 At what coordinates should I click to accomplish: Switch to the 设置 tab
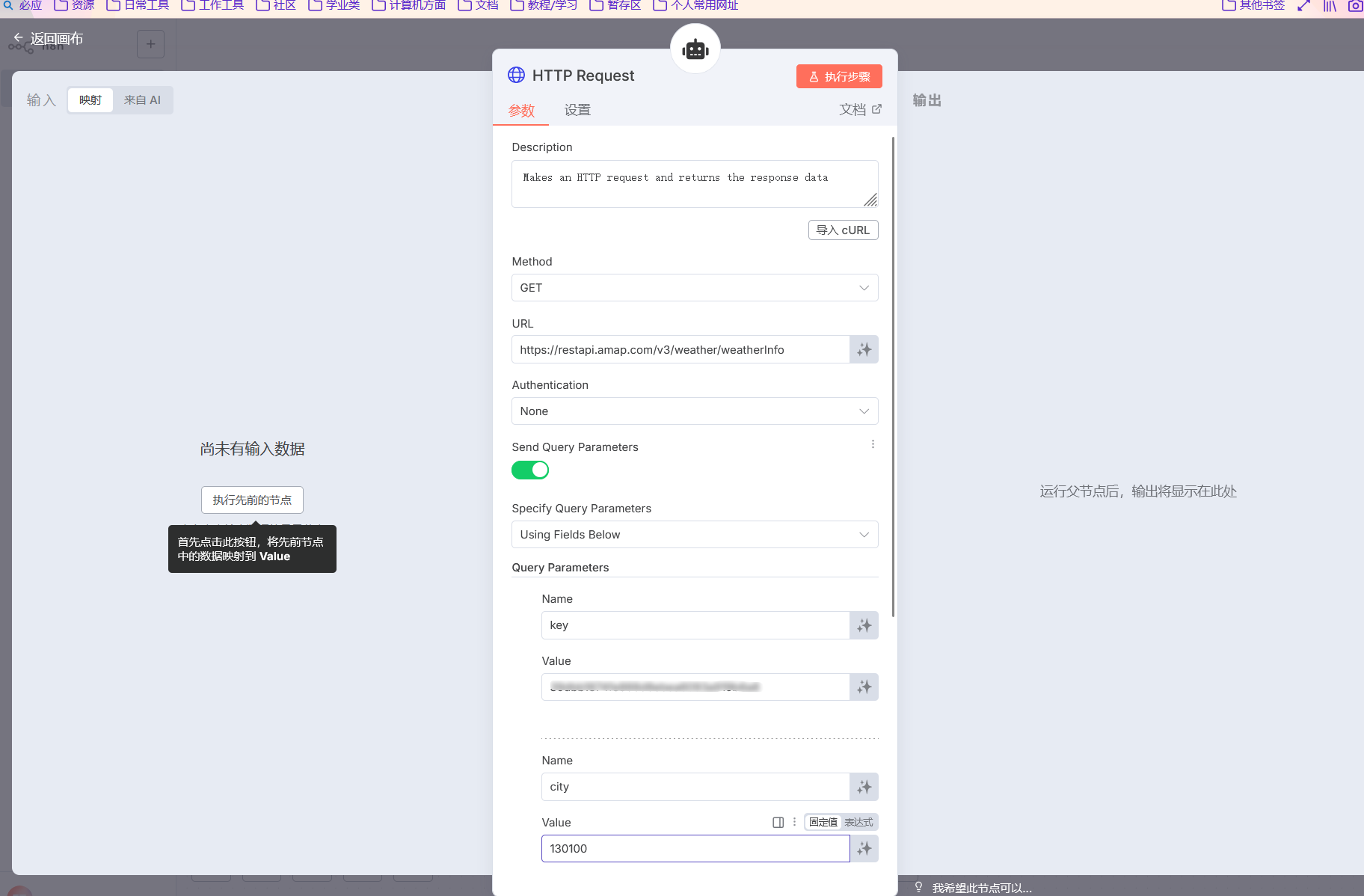pyautogui.click(x=577, y=110)
